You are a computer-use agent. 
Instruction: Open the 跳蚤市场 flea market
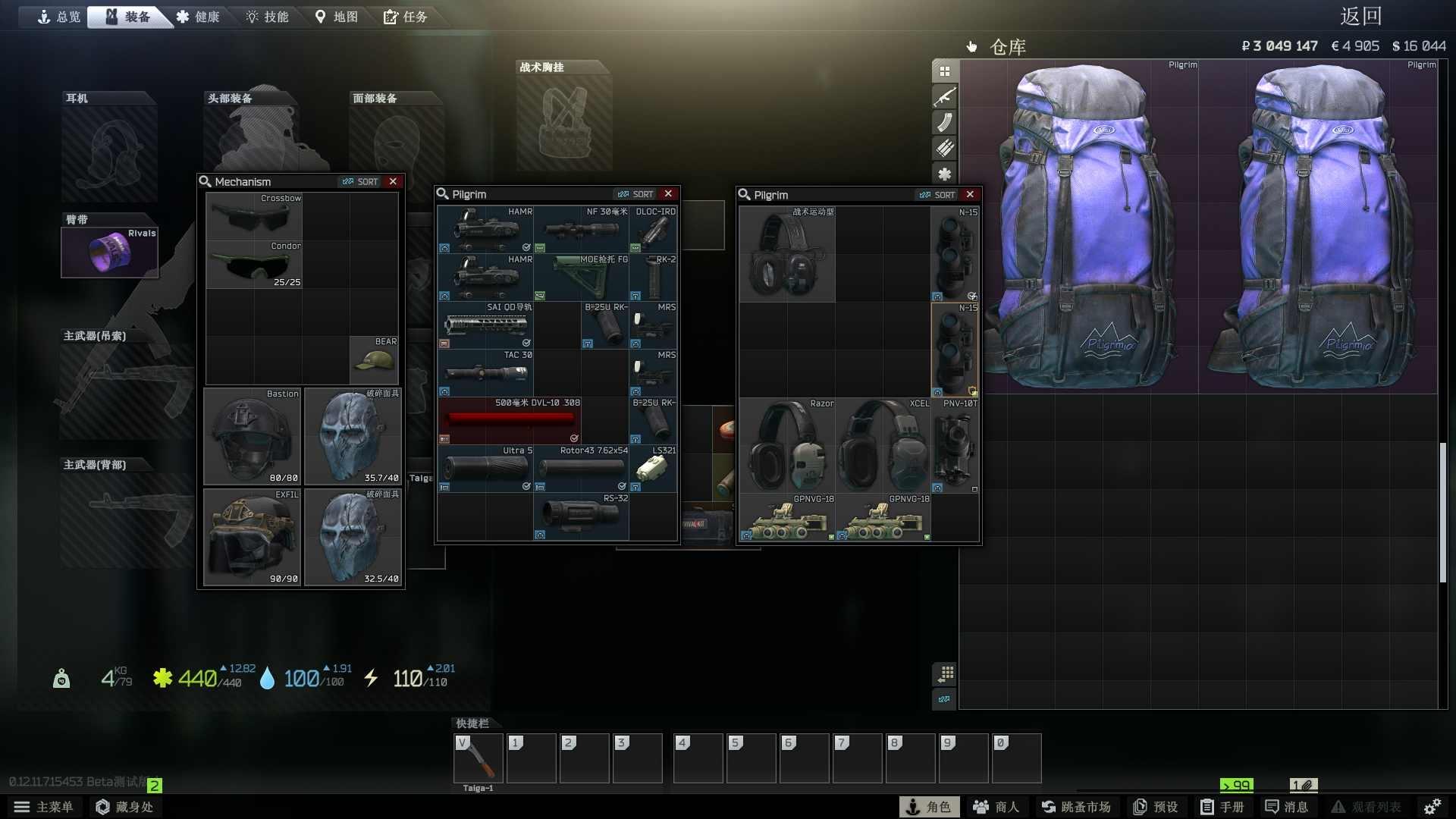[x=1076, y=807]
